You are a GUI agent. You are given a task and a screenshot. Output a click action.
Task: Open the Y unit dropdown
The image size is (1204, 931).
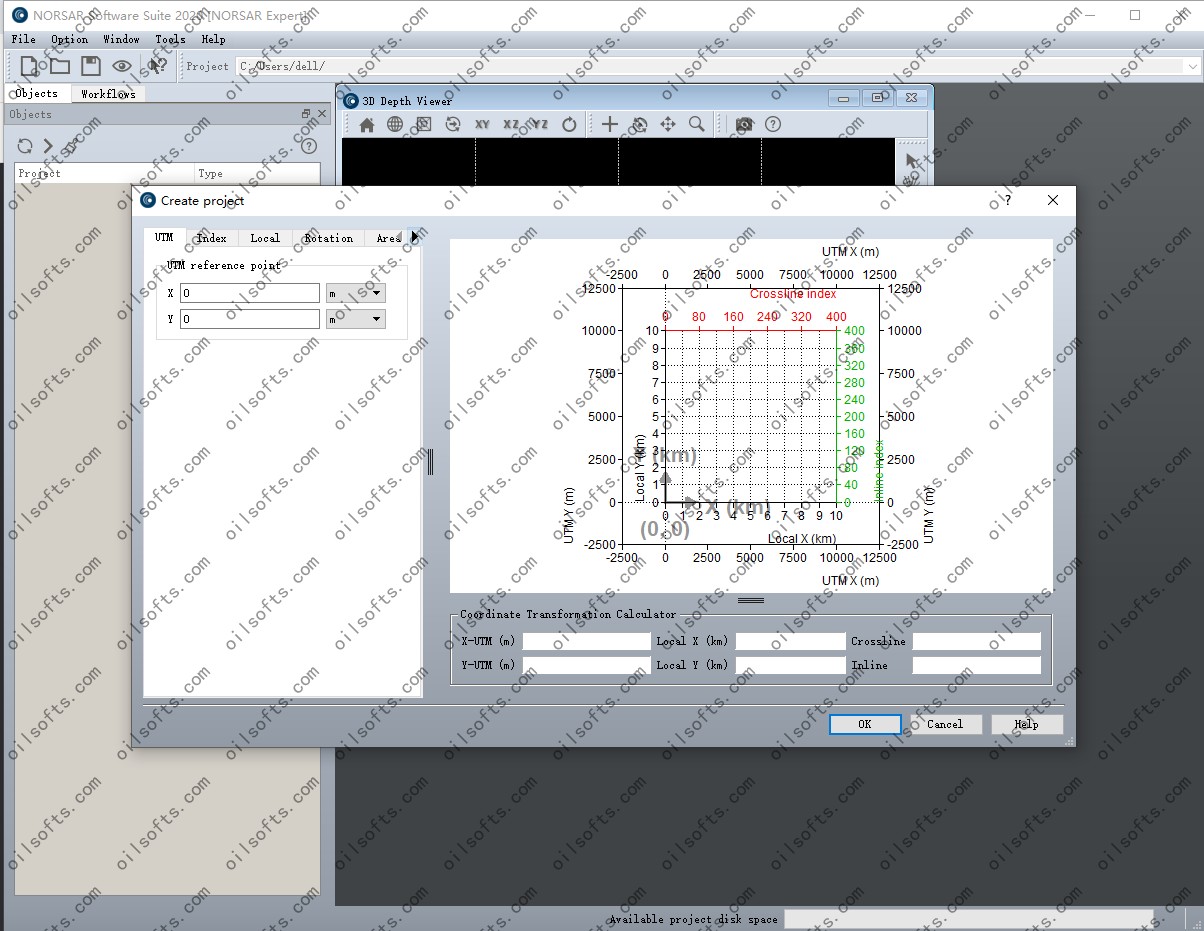pyautogui.click(x=356, y=319)
